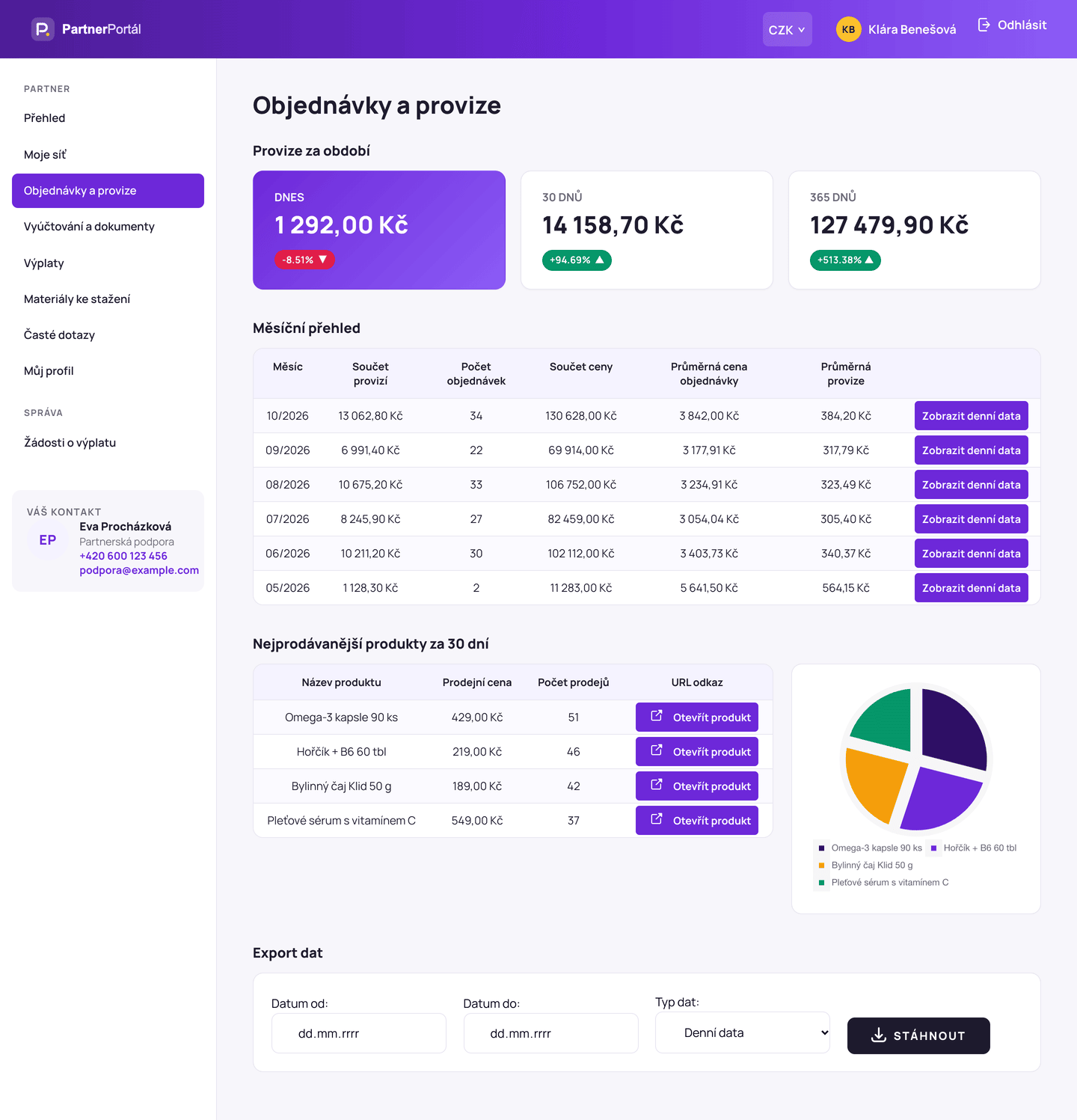1077x1120 pixels.
Task: Click the logout arrow icon
Action: [984, 25]
